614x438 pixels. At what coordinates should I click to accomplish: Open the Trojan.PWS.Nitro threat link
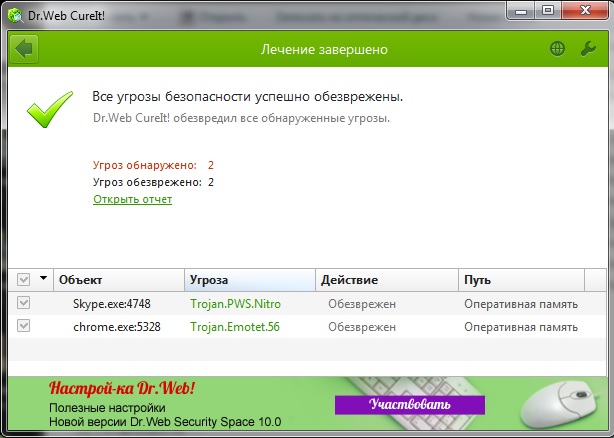point(238,303)
